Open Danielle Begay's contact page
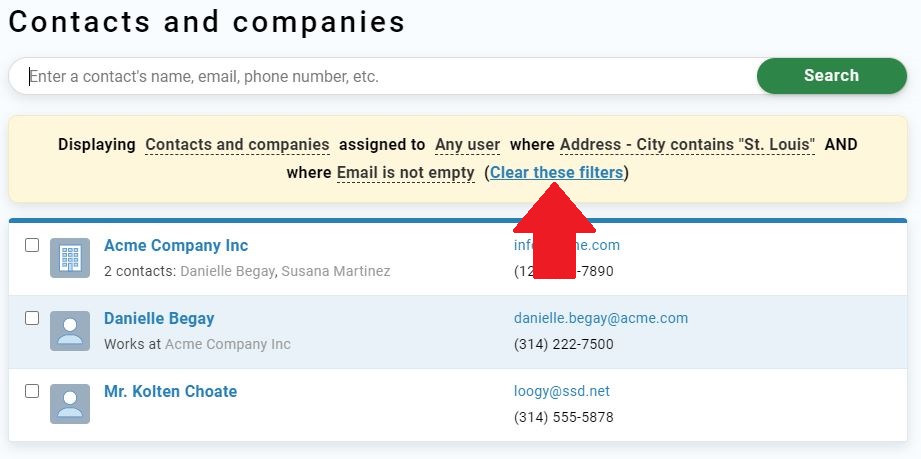The height and width of the screenshot is (459, 921). click(x=159, y=319)
